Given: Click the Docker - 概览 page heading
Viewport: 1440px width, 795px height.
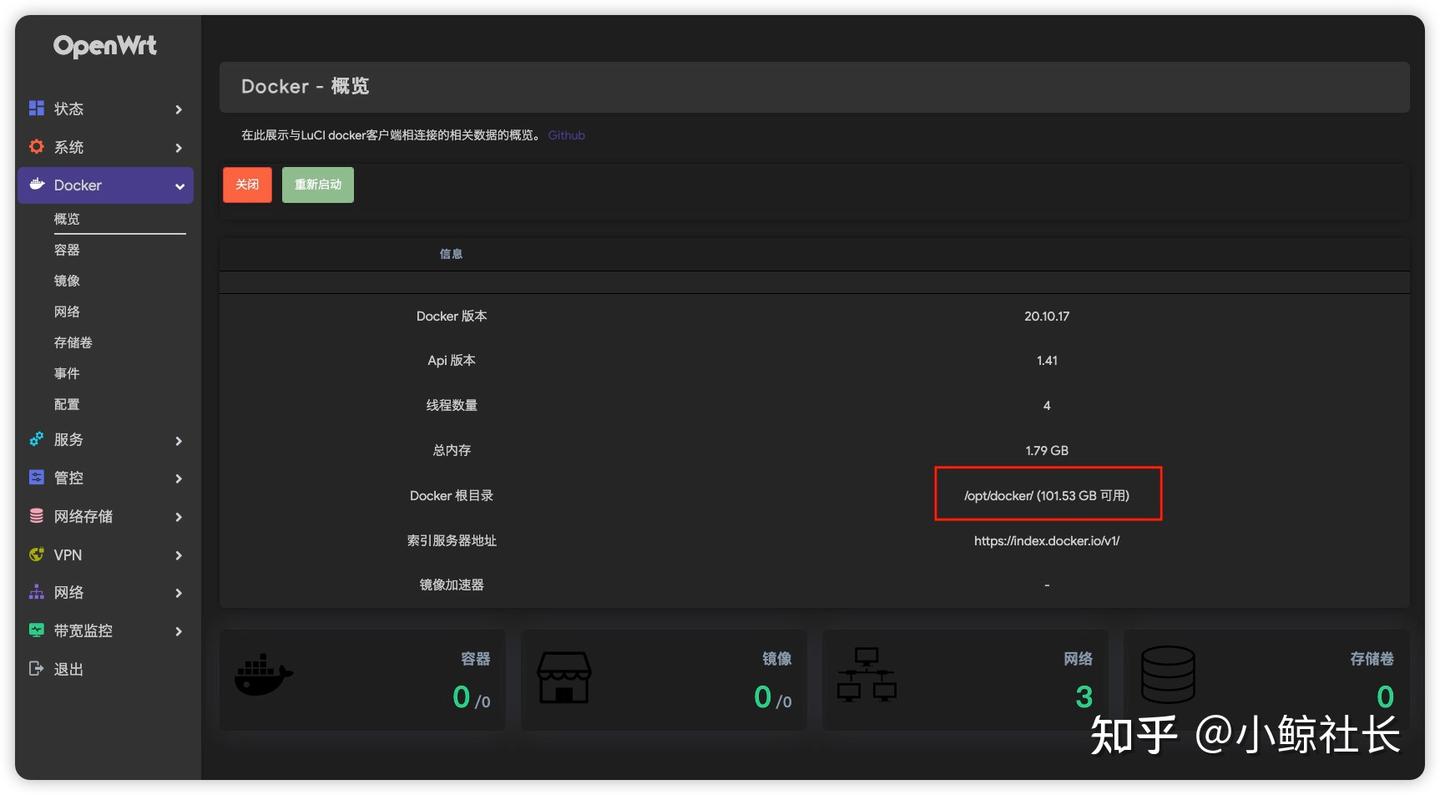Looking at the screenshot, I should pyautogui.click(x=305, y=86).
